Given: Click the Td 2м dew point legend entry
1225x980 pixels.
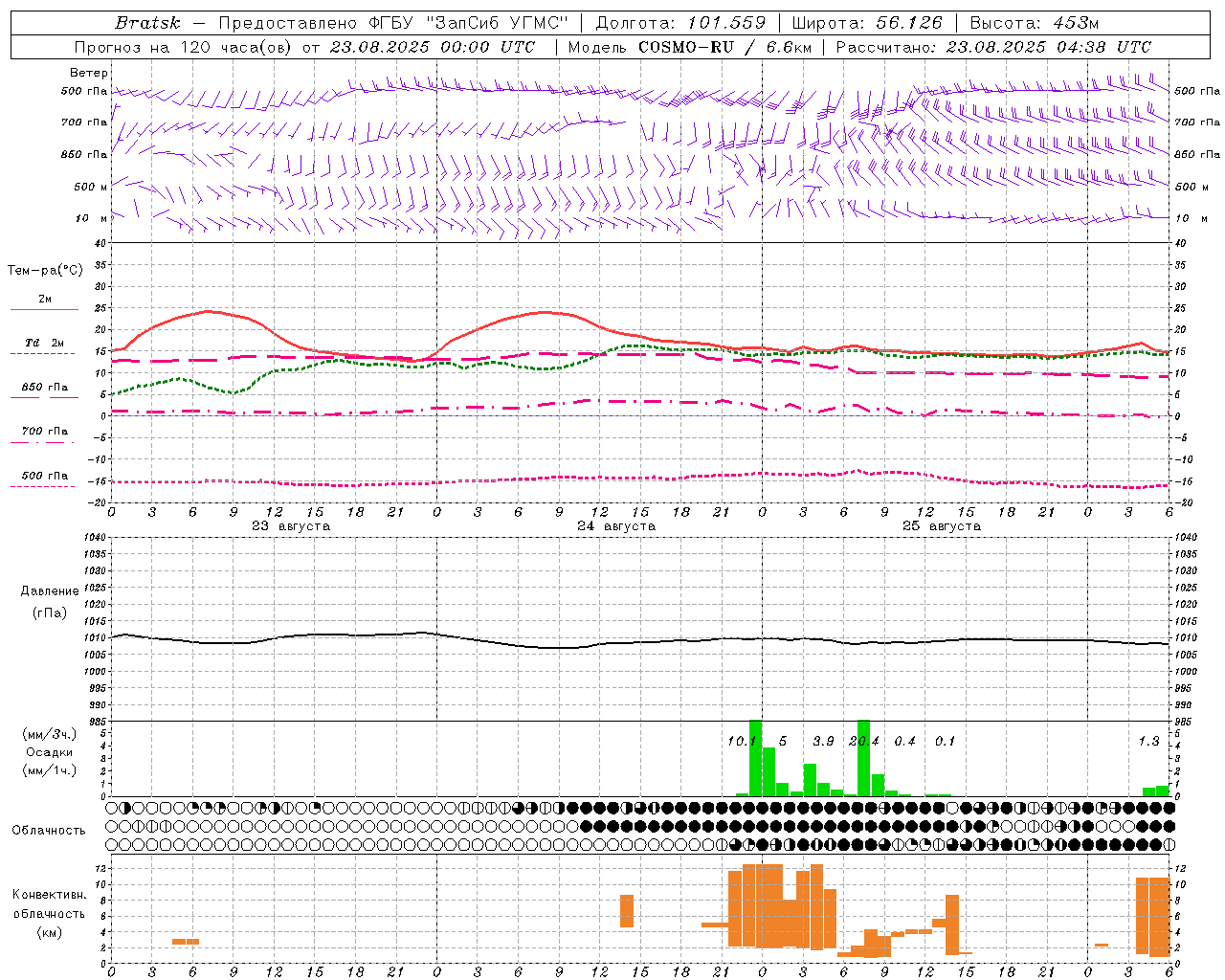Looking at the screenshot, I should (x=44, y=345).
